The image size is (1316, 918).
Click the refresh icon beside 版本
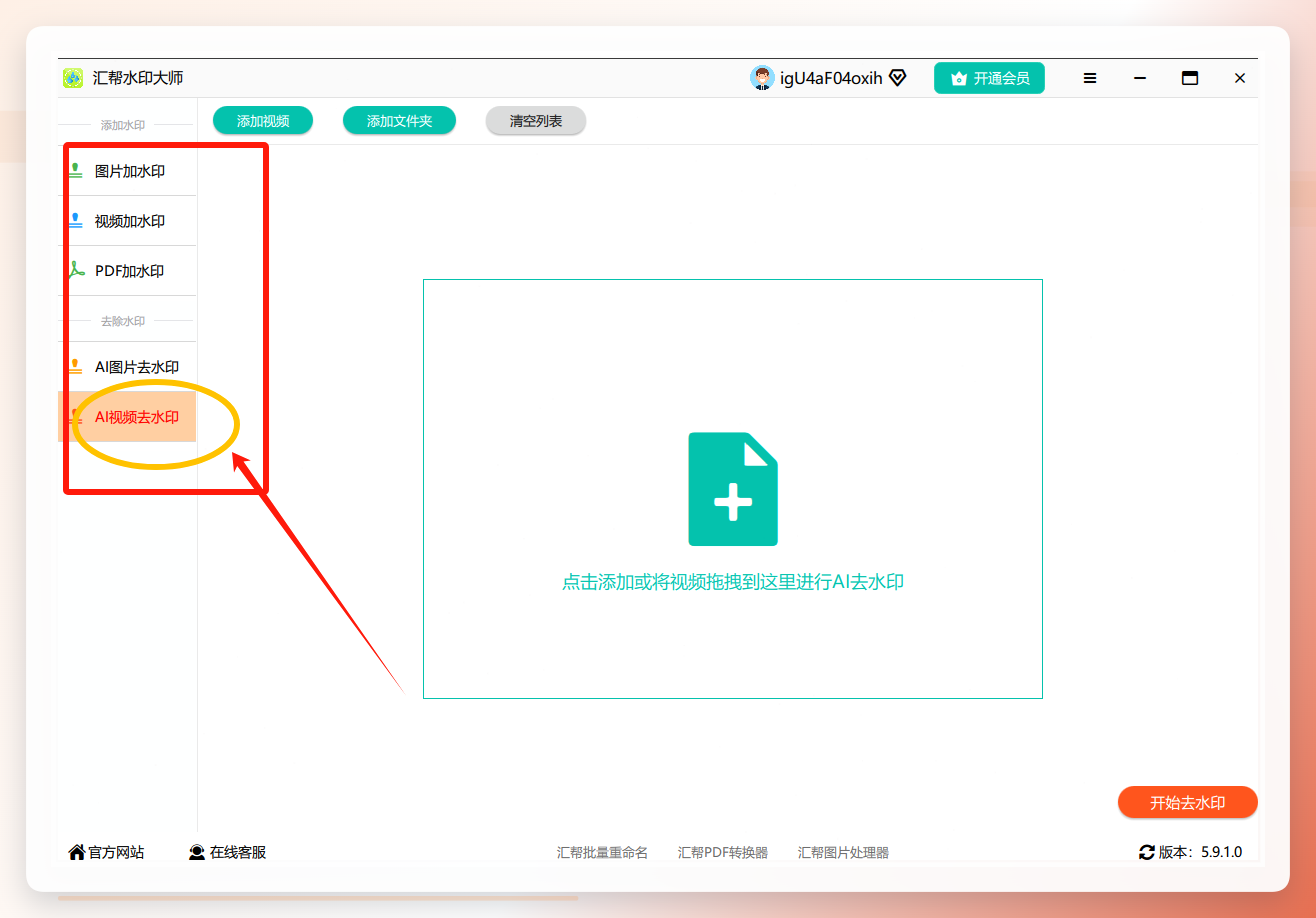point(1147,852)
